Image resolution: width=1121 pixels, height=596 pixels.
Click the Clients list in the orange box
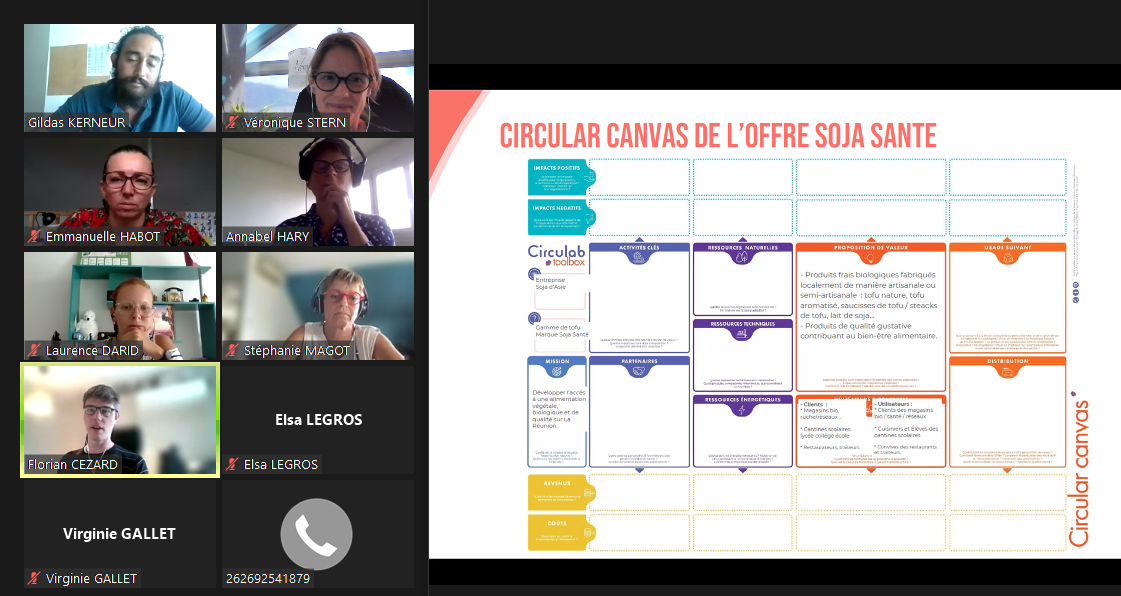[x=831, y=426]
